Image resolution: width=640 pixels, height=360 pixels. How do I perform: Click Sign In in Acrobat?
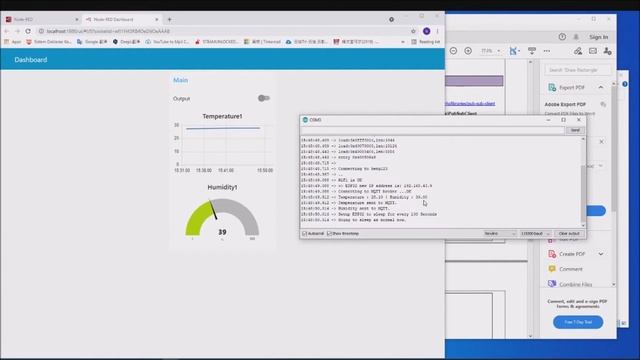pyautogui.click(x=598, y=37)
